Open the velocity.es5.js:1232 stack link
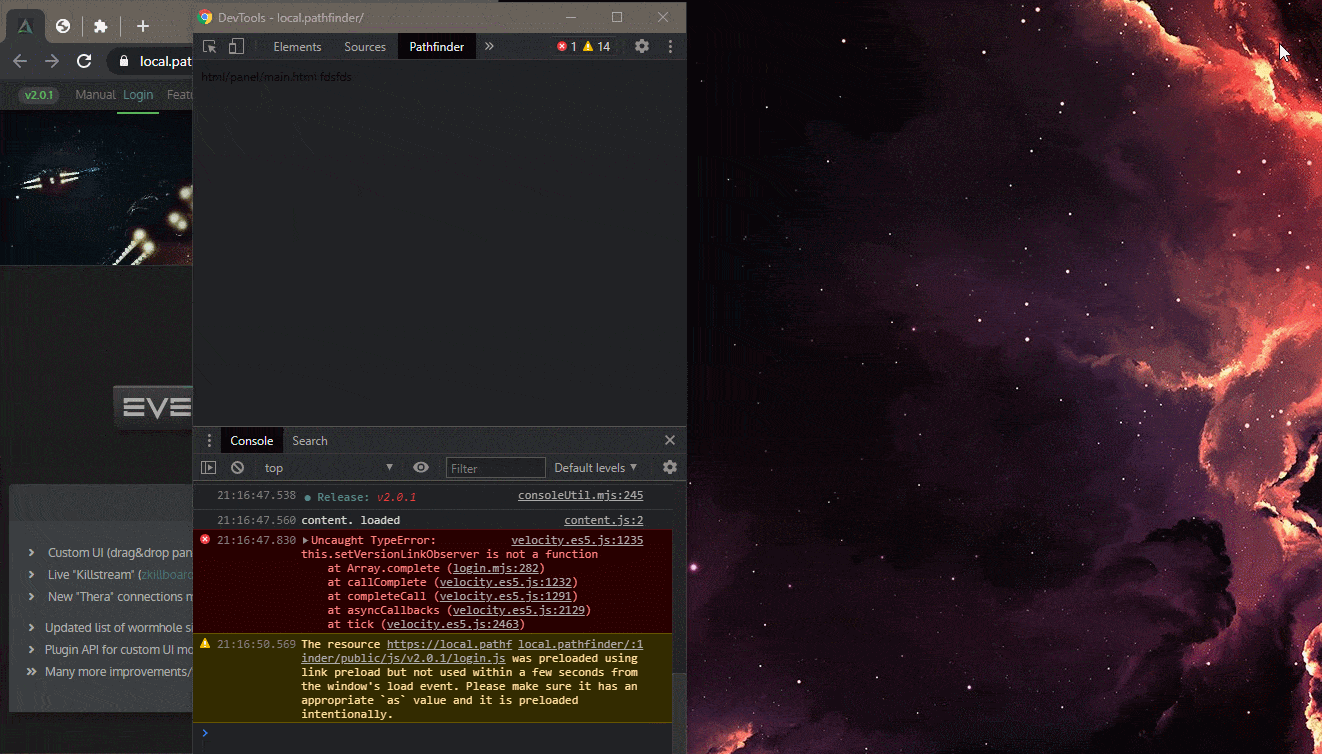 (x=505, y=583)
